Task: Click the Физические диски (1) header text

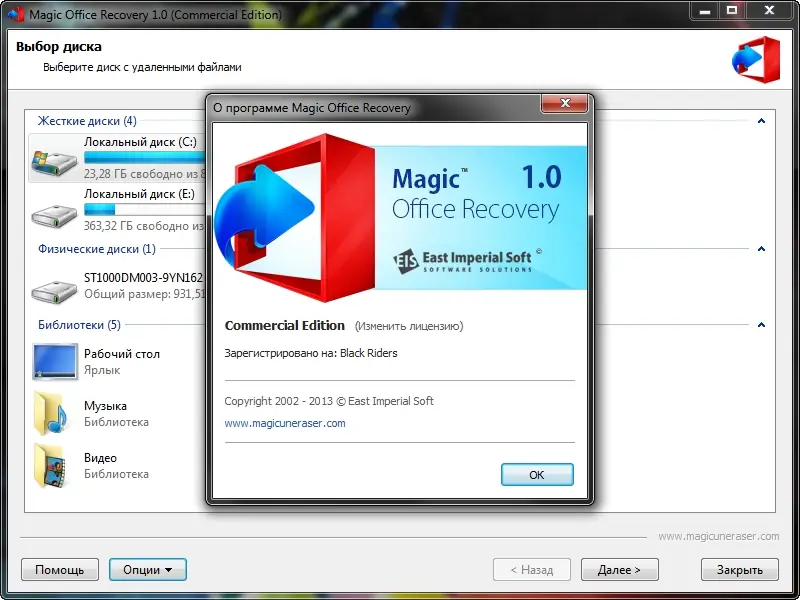Action: click(x=97, y=249)
